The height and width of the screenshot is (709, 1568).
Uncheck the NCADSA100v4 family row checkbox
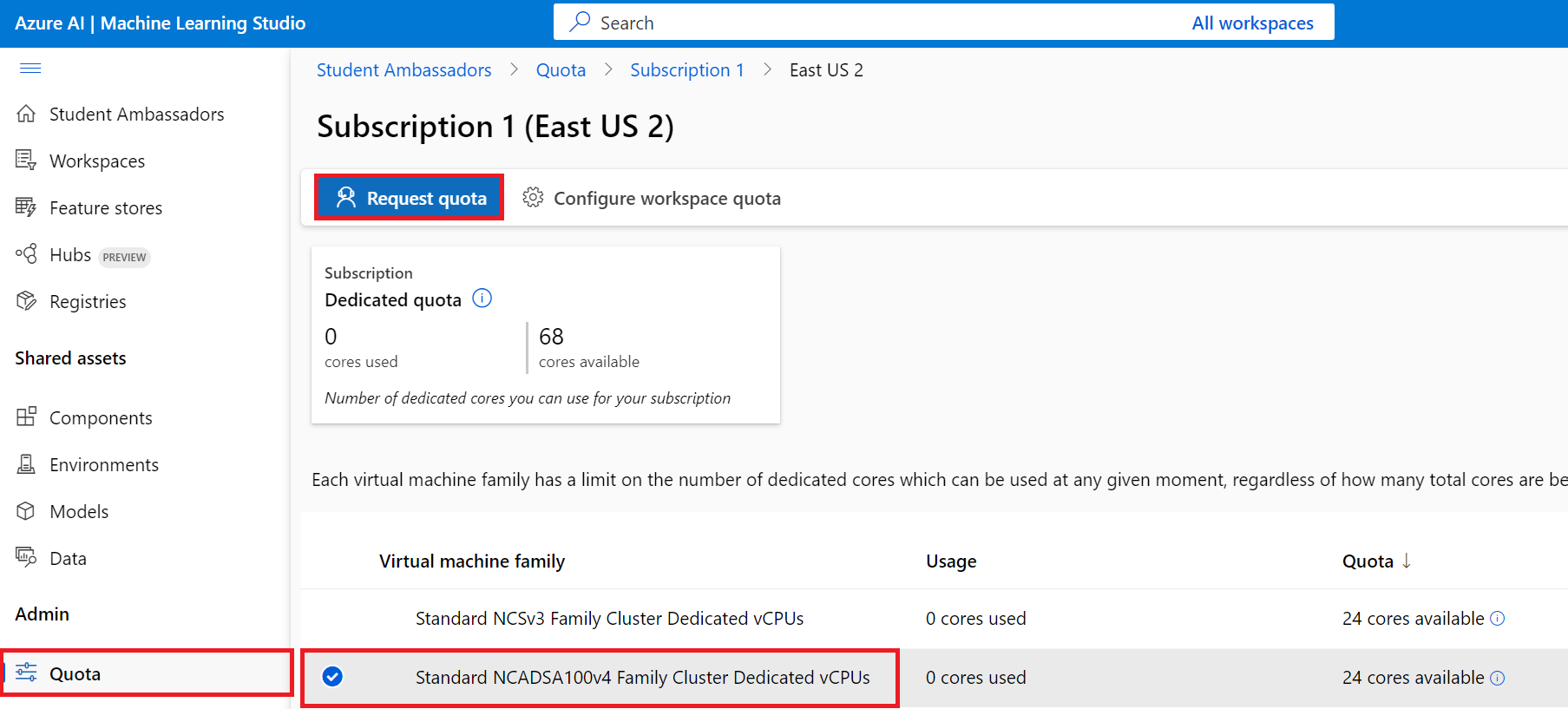[x=332, y=677]
